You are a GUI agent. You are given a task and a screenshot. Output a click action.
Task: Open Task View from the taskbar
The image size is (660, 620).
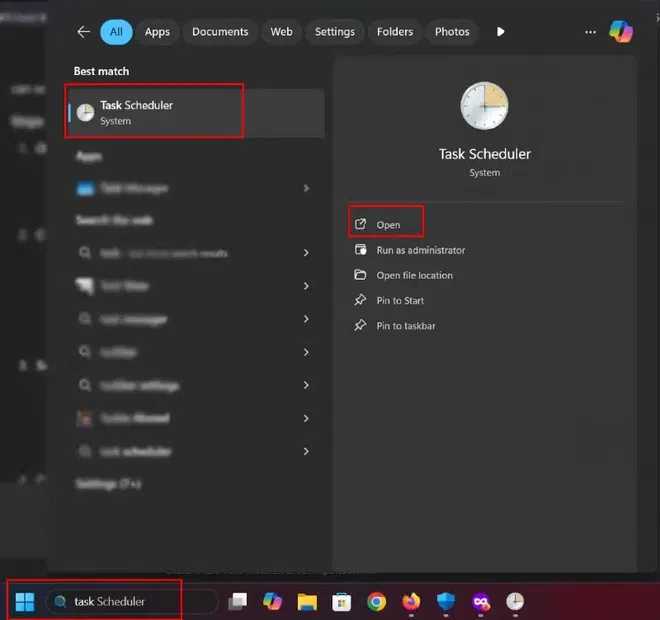[237, 601]
